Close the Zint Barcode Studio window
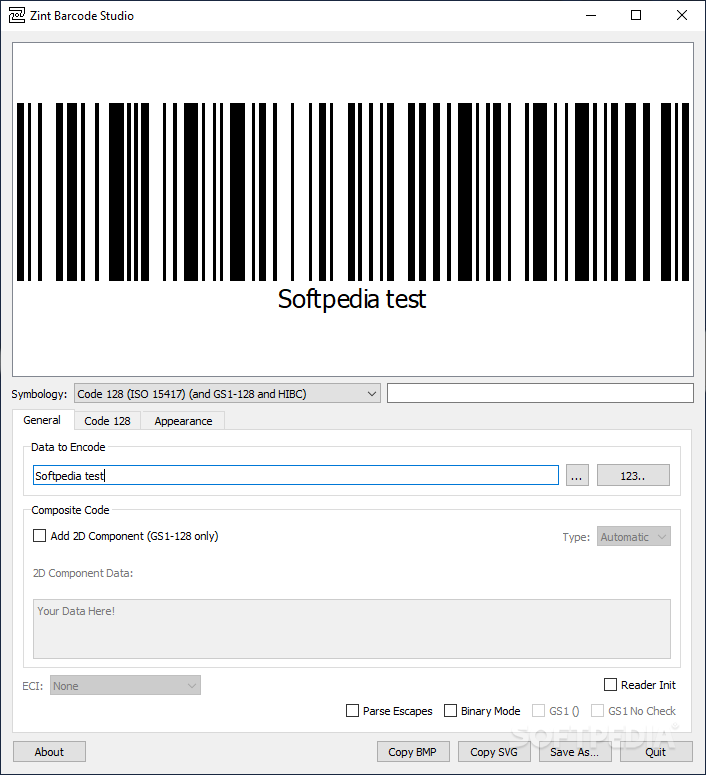This screenshot has height=775, width=706. coord(682,15)
